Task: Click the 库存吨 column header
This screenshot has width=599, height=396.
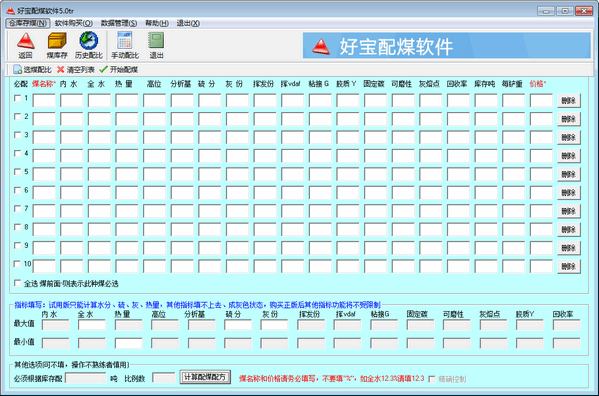Action: click(x=484, y=84)
